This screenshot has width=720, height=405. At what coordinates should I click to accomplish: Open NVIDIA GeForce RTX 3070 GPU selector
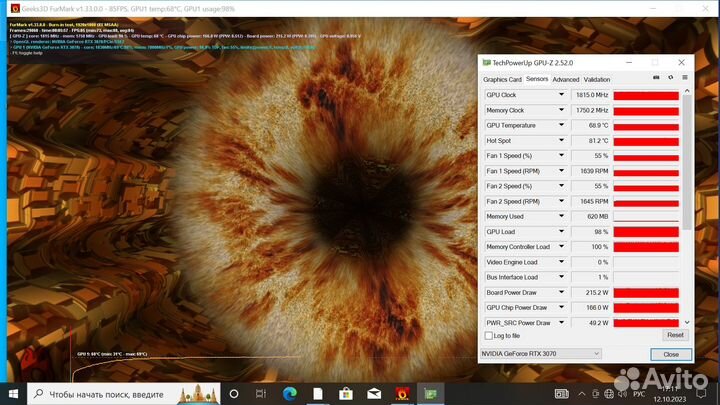540,354
